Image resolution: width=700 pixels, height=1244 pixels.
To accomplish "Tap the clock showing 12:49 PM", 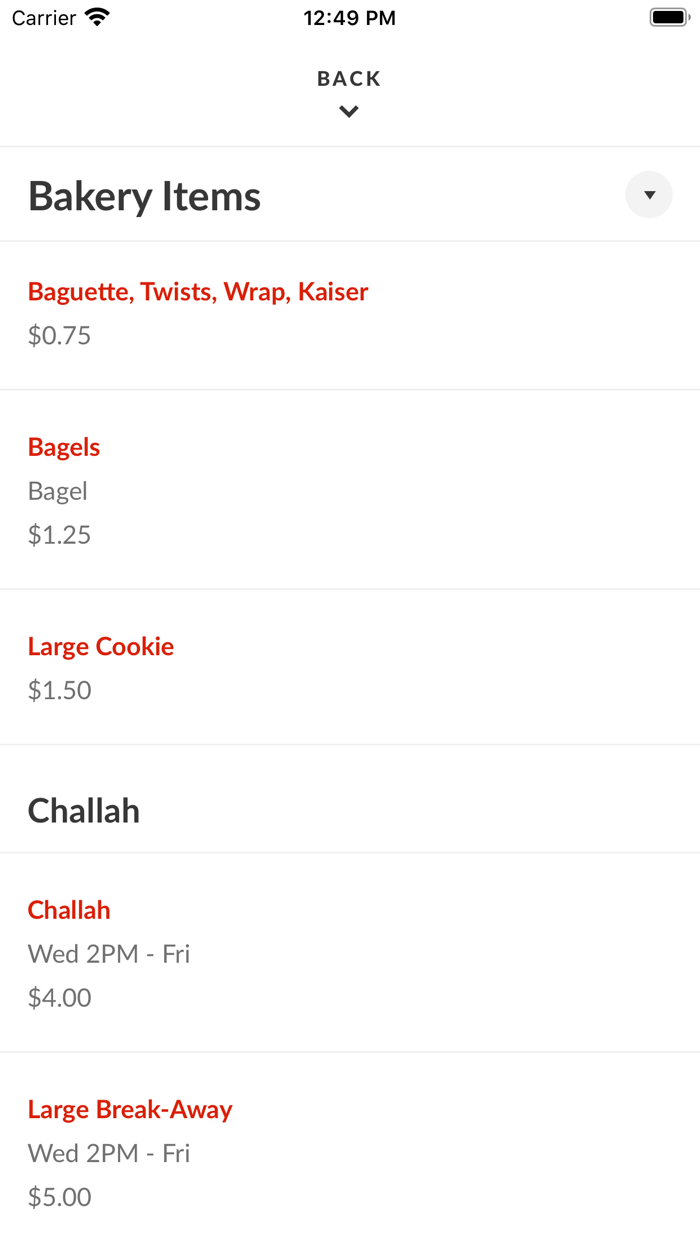I will coord(349,17).
